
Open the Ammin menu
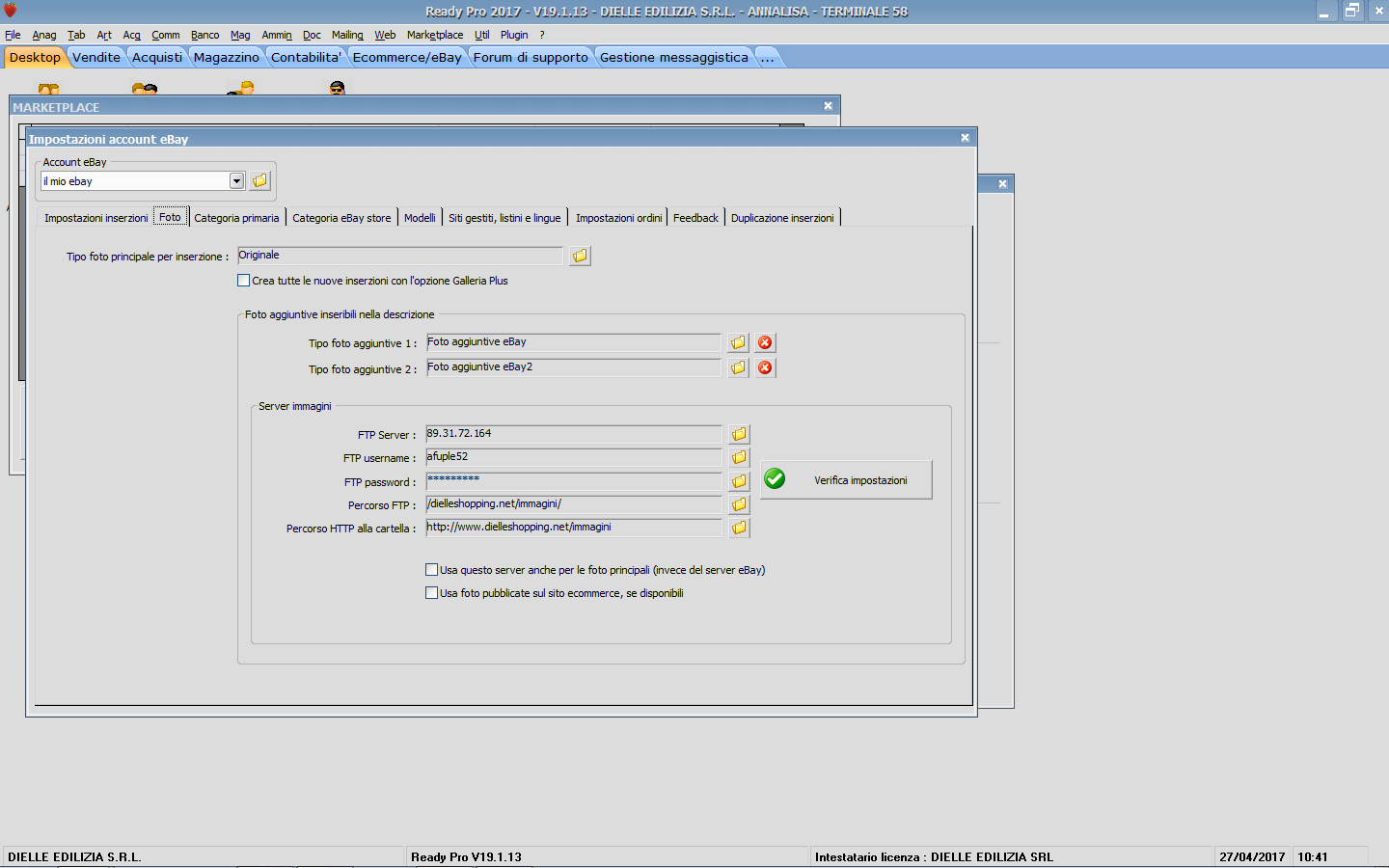tap(277, 35)
